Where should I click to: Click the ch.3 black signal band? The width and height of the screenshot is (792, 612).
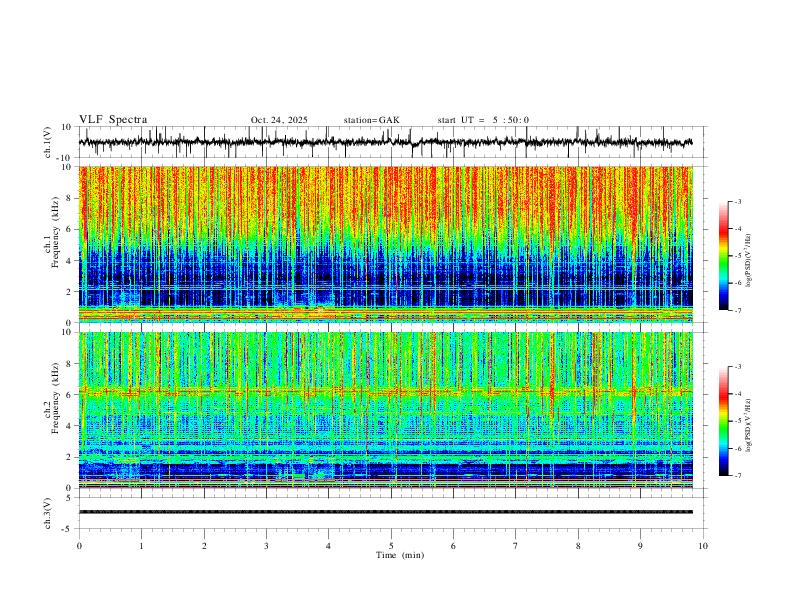386,512
